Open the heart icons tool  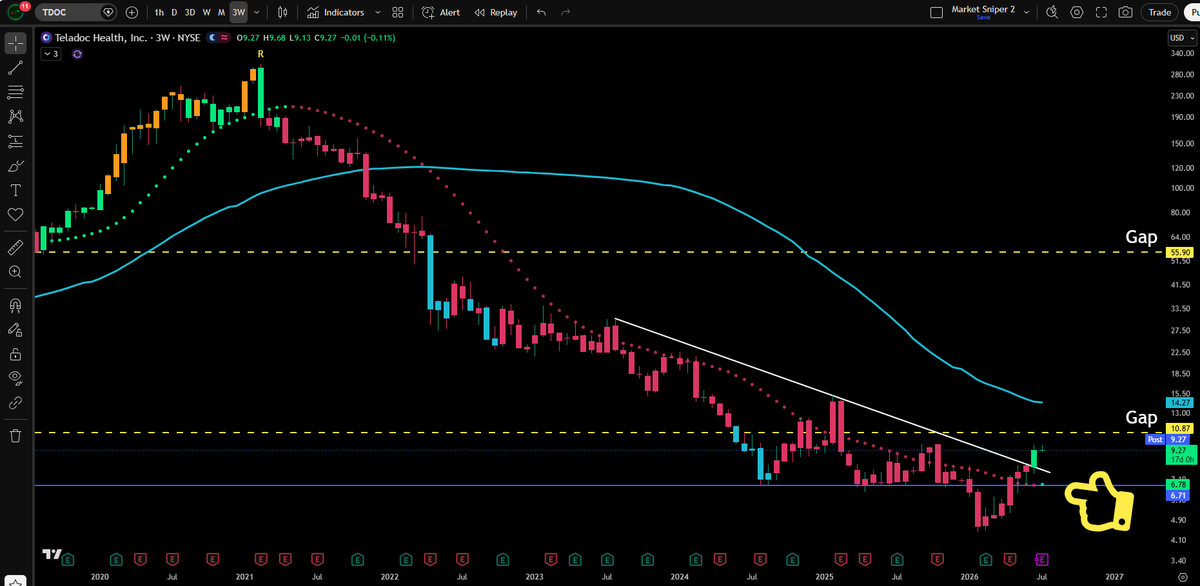[15, 214]
